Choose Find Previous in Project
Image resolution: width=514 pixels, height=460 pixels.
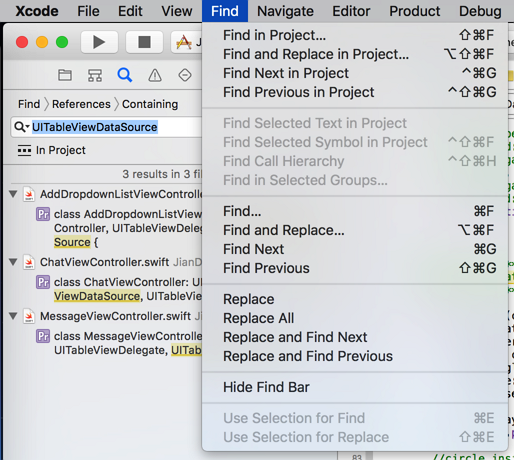355,92
